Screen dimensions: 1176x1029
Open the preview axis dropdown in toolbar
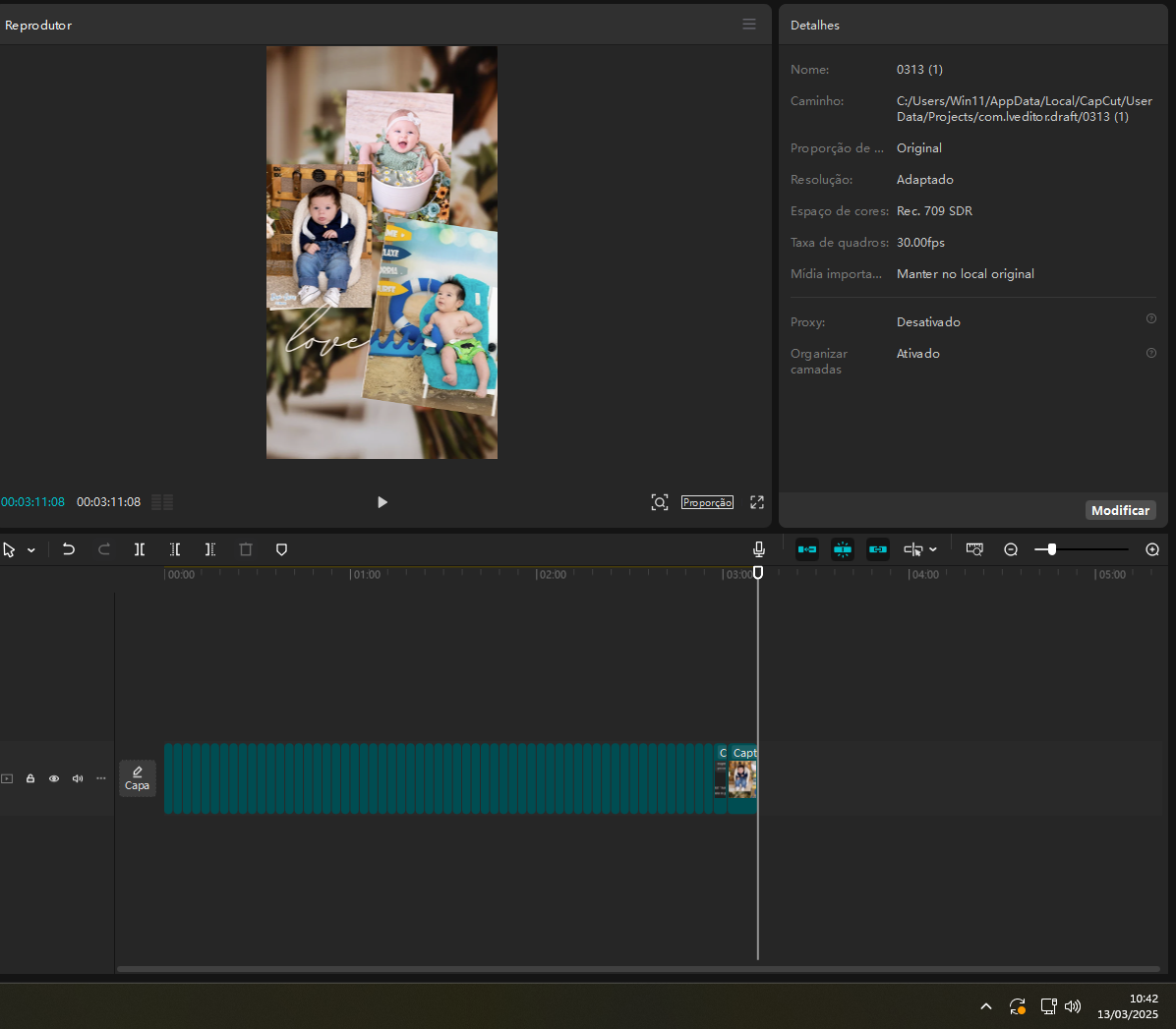coord(932,549)
